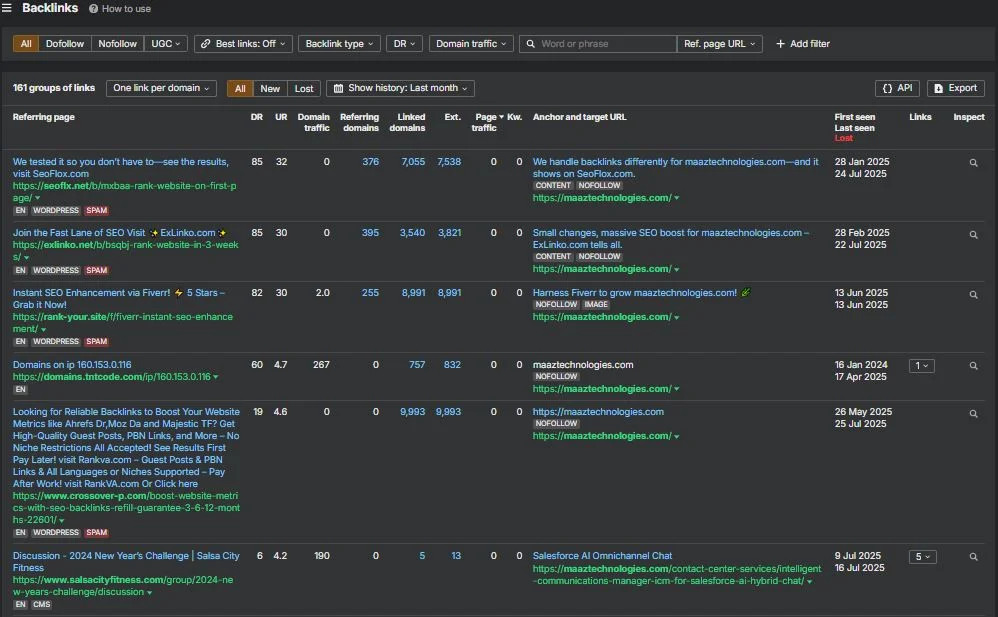
Task: Click ext. links value 3,821
Action: click(x=449, y=233)
